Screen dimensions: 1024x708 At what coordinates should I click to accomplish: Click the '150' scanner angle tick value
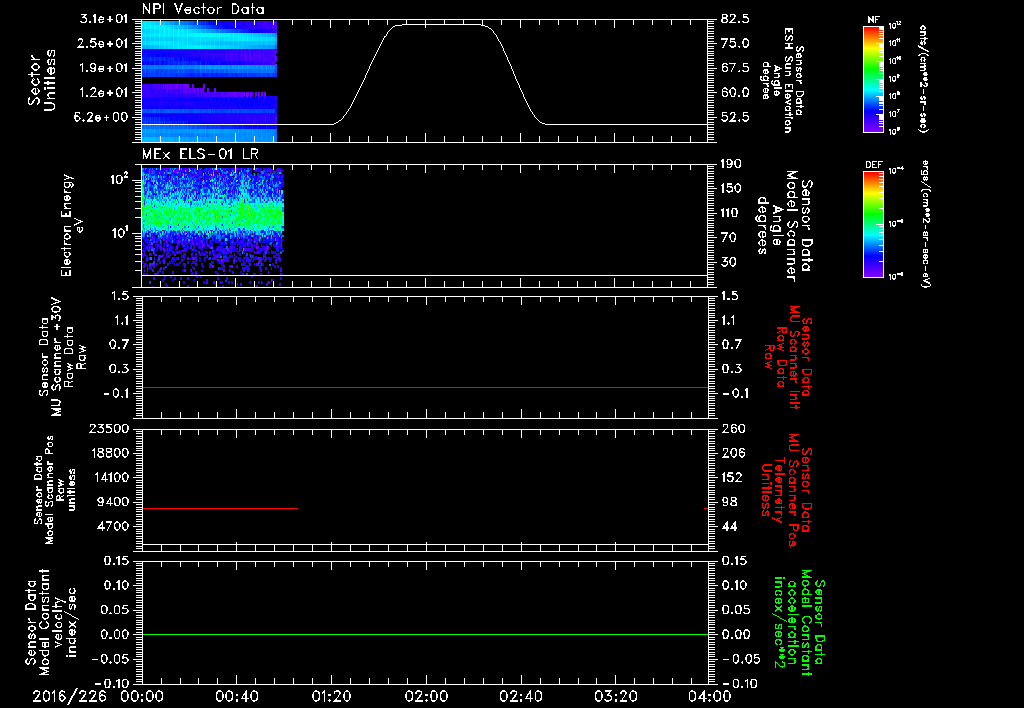tap(731, 189)
